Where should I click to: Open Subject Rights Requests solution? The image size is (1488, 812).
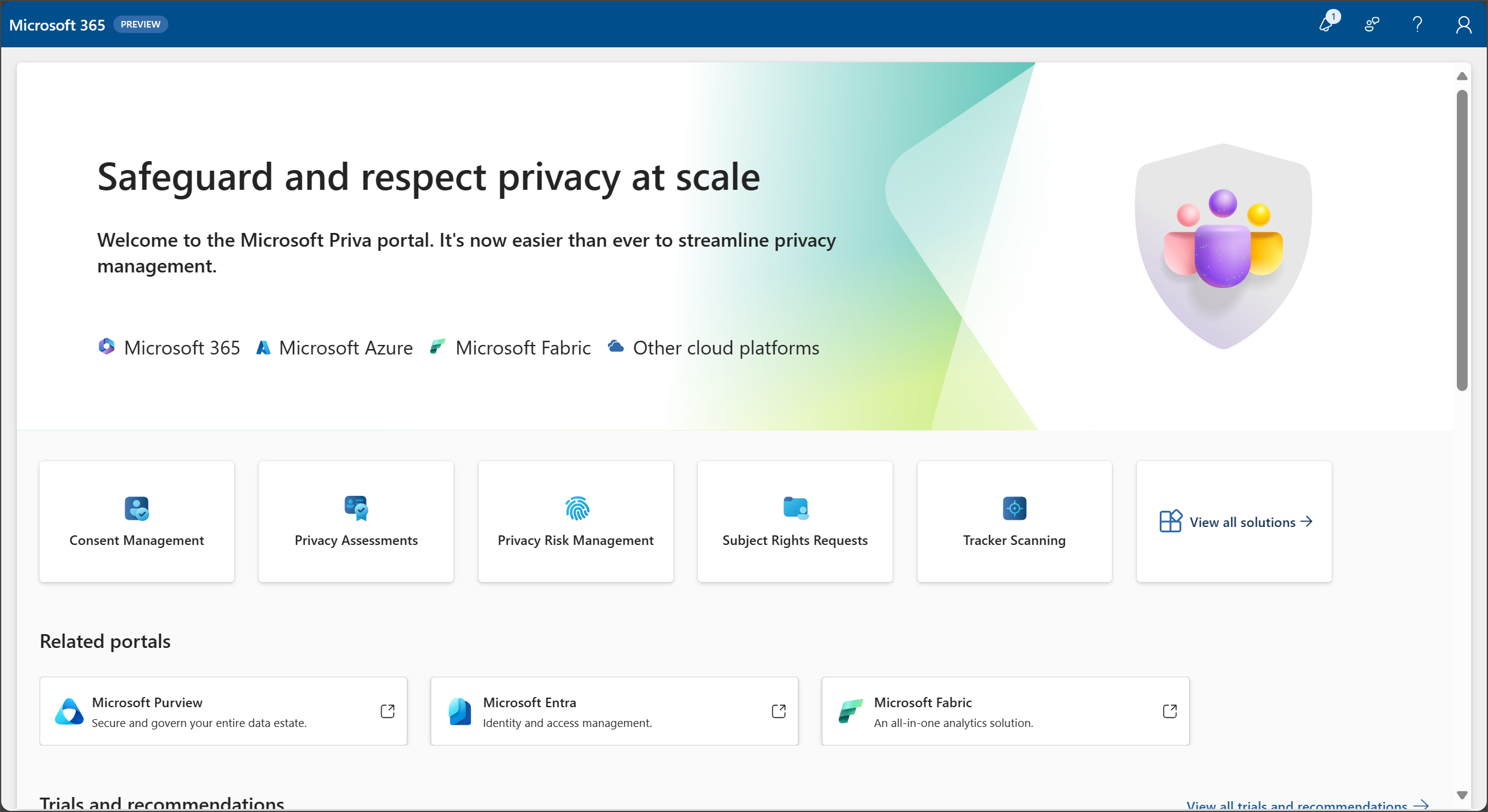click(794, 521)
